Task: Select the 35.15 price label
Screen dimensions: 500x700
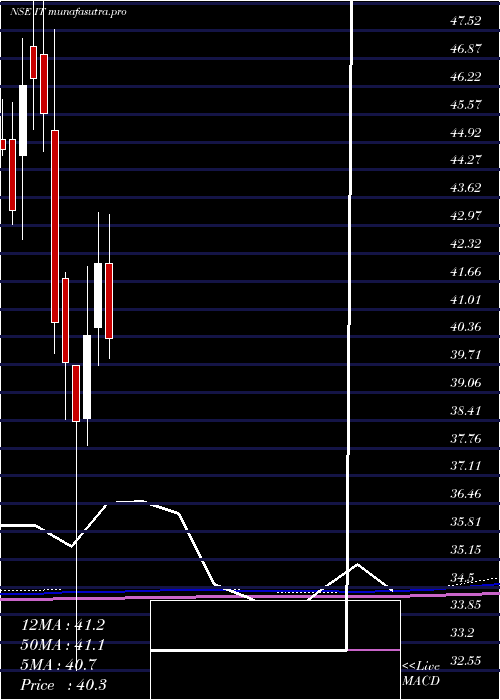Action: tap(465, 550)
